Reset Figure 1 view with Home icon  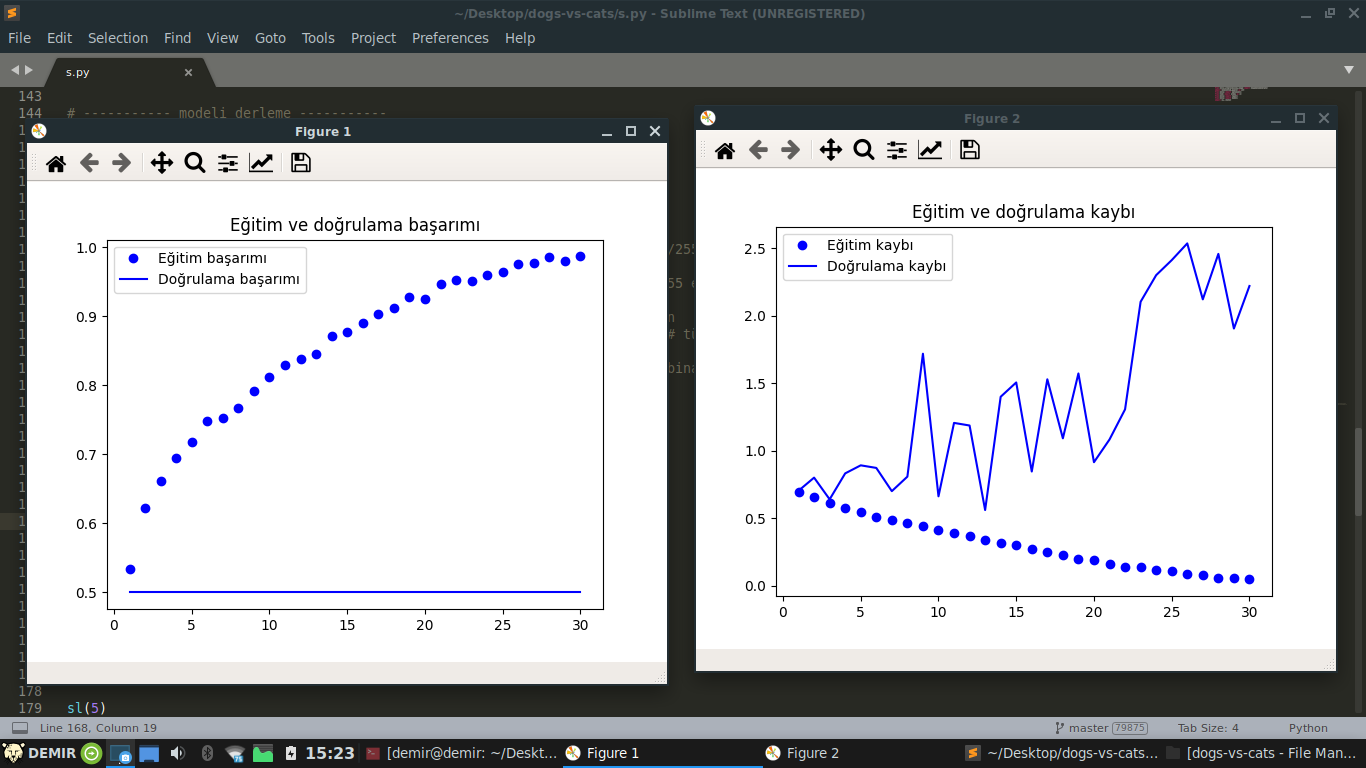(56, 163)
